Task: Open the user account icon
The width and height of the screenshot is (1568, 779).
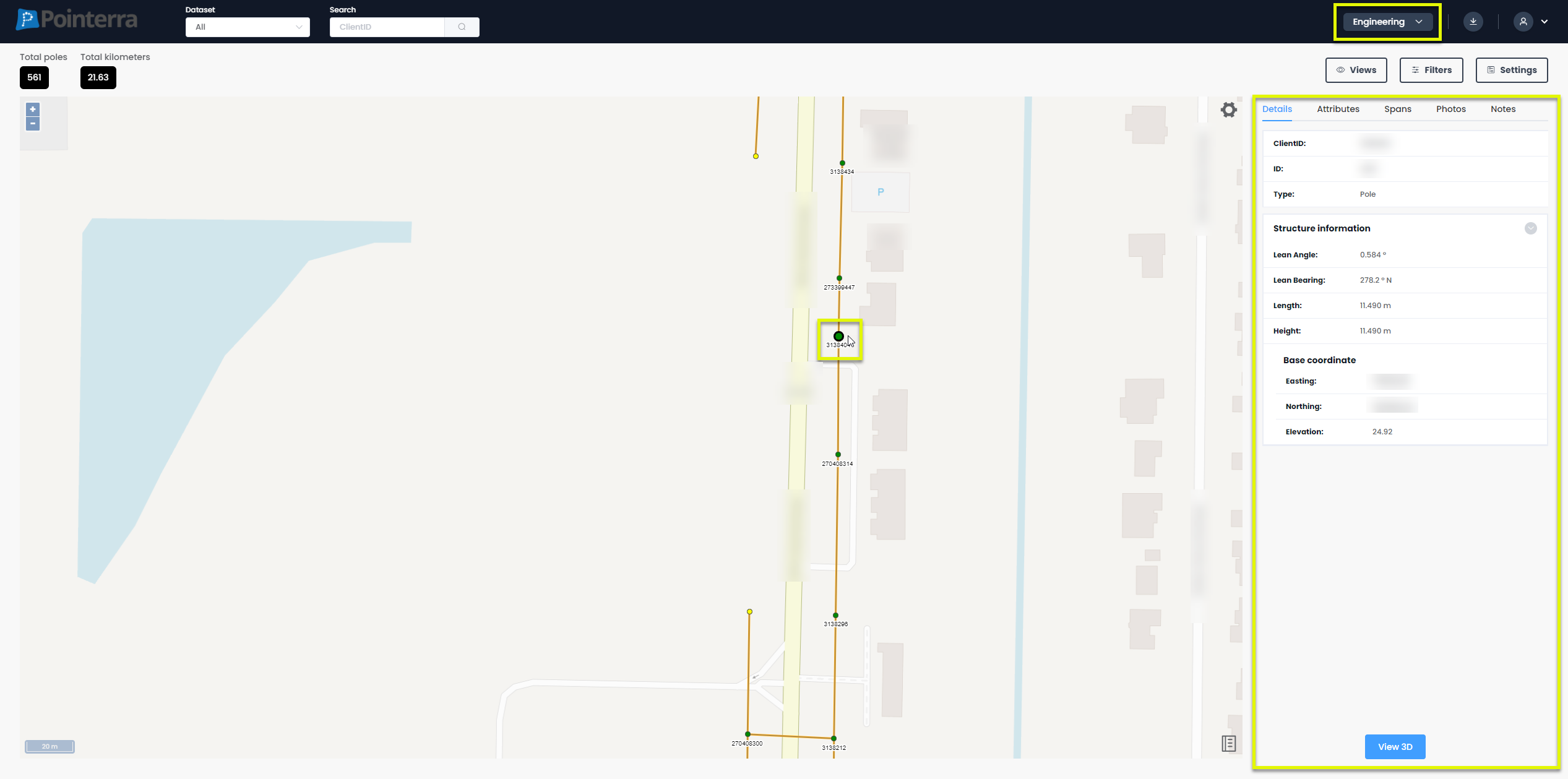Action: (1523, 22)
